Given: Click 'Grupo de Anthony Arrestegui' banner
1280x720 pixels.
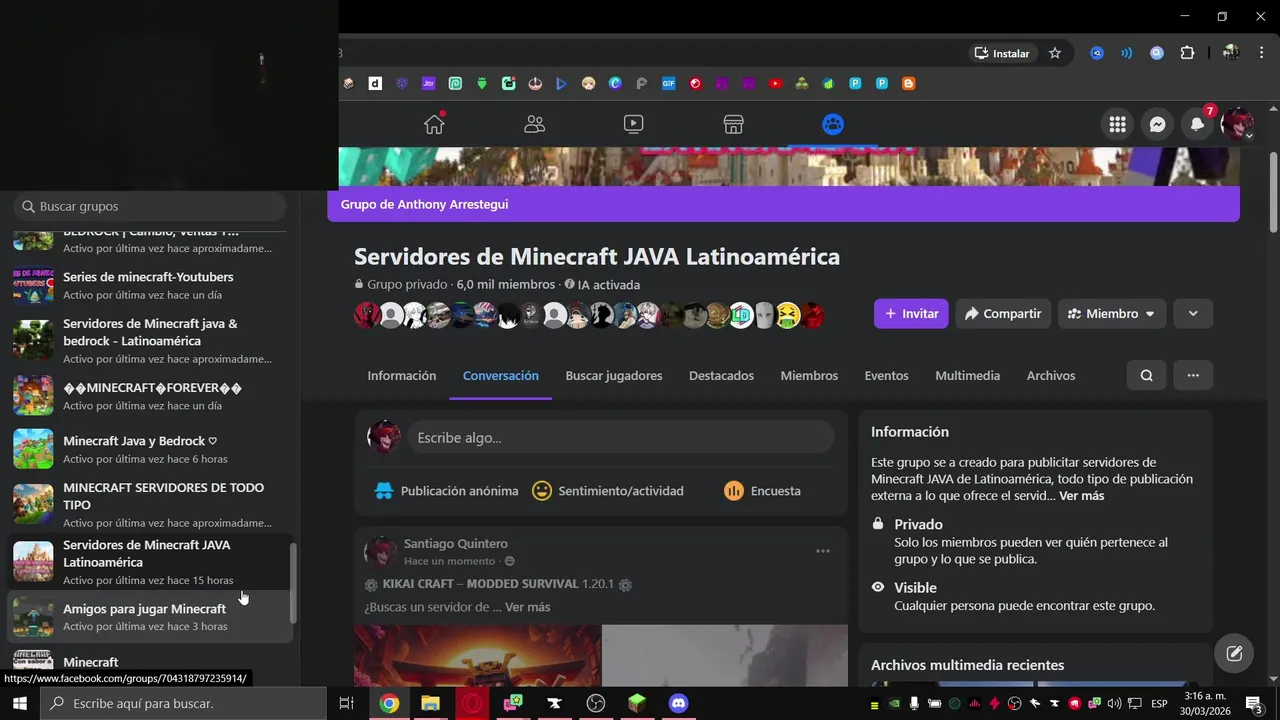Looking at the screenshot, I should [424, 204].
